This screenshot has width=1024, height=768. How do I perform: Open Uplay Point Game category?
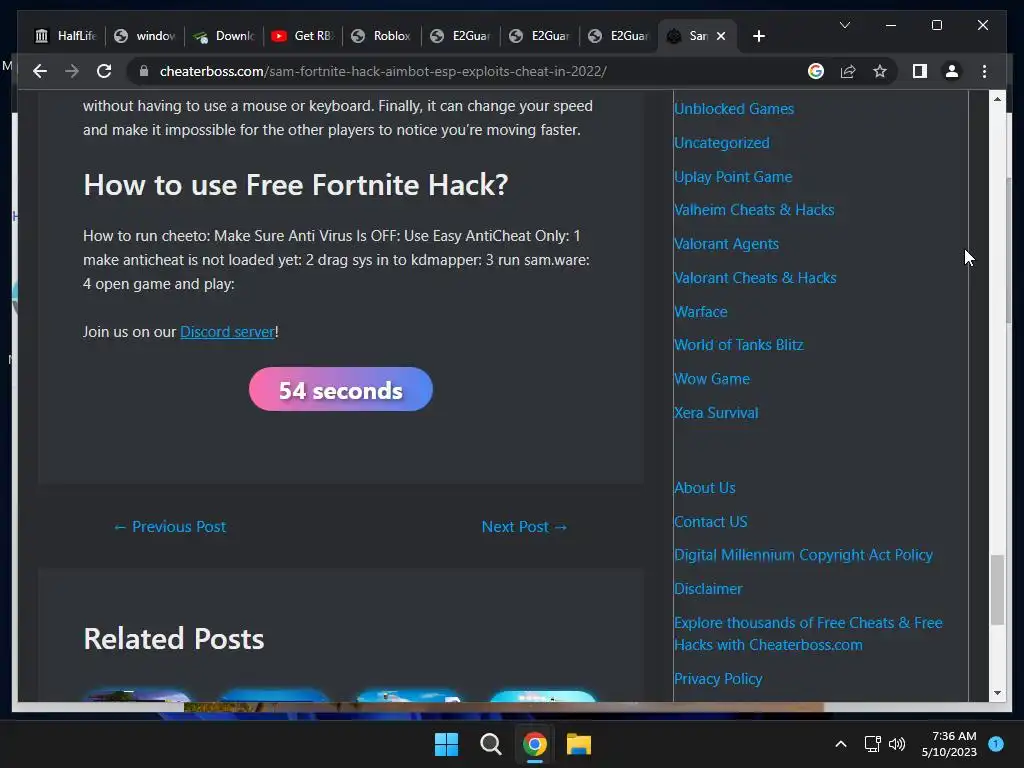733,177
